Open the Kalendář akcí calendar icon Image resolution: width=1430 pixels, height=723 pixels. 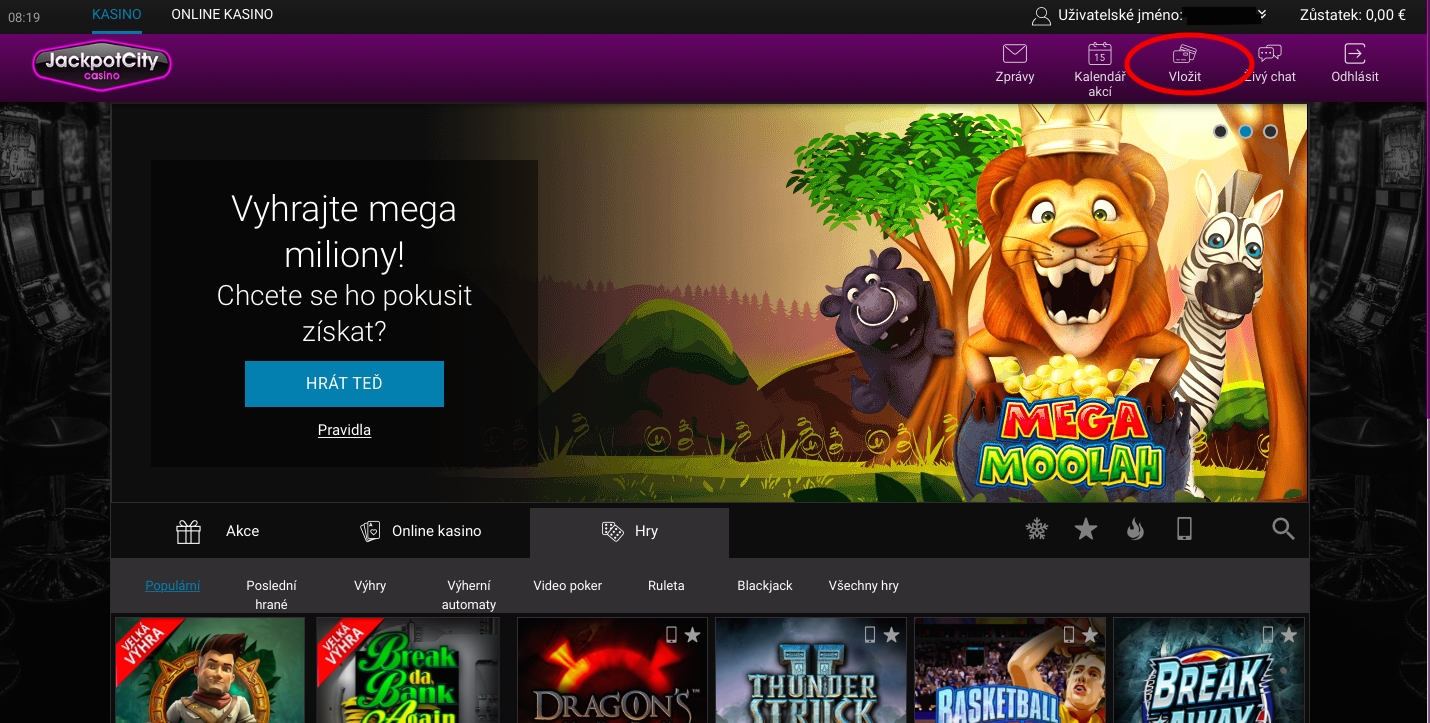(1099, 54)
